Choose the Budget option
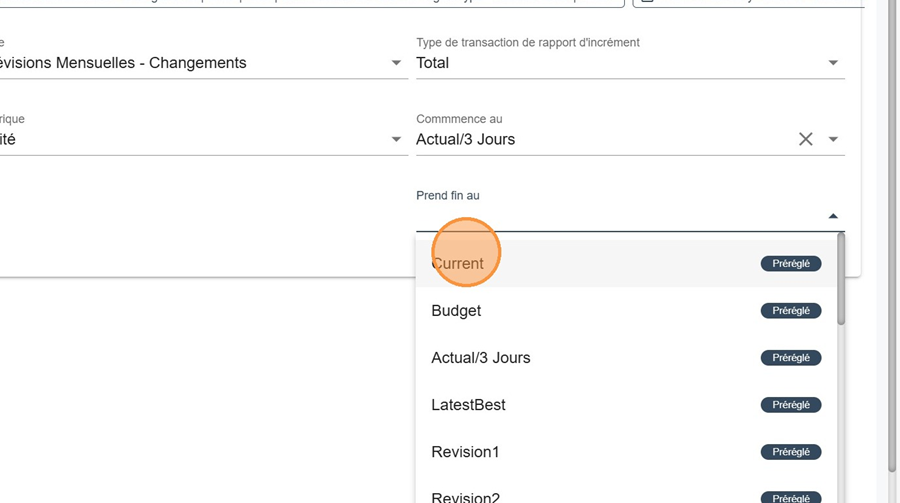This screenshot has width=900, height=503. coord(456,311)
